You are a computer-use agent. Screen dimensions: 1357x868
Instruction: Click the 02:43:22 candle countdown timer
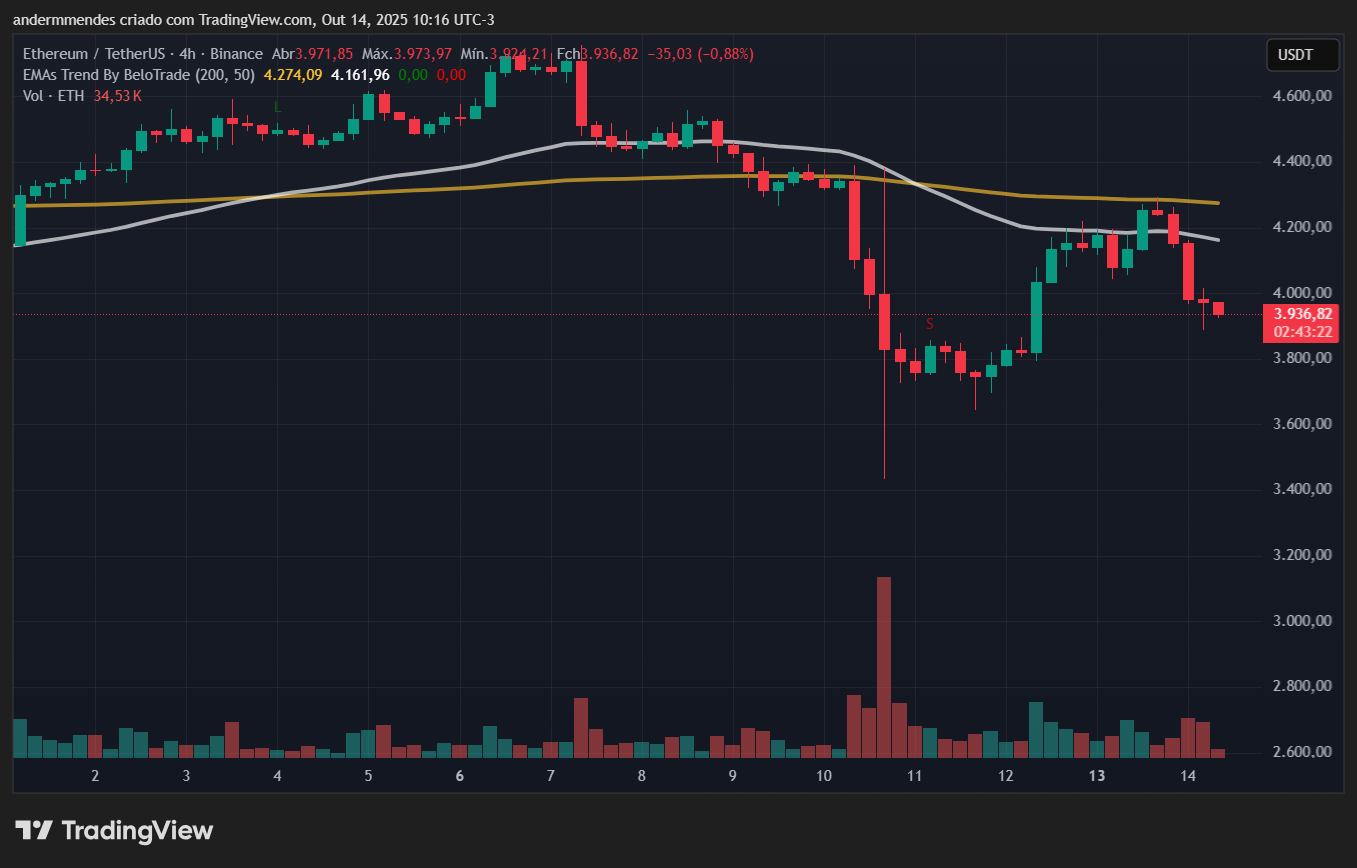(x=1300, y=331)
